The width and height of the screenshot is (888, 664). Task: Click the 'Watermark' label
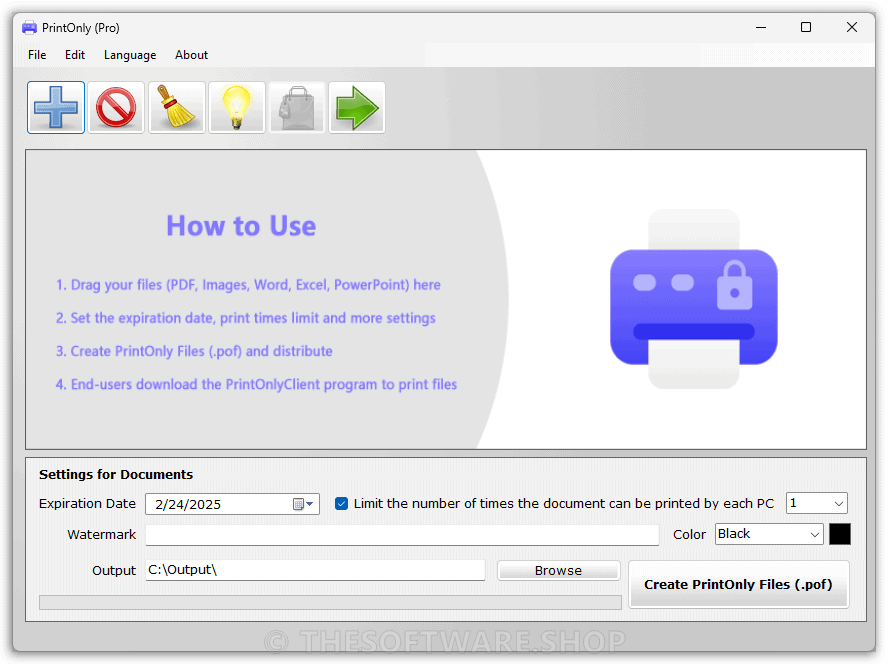tap(101, 534)
